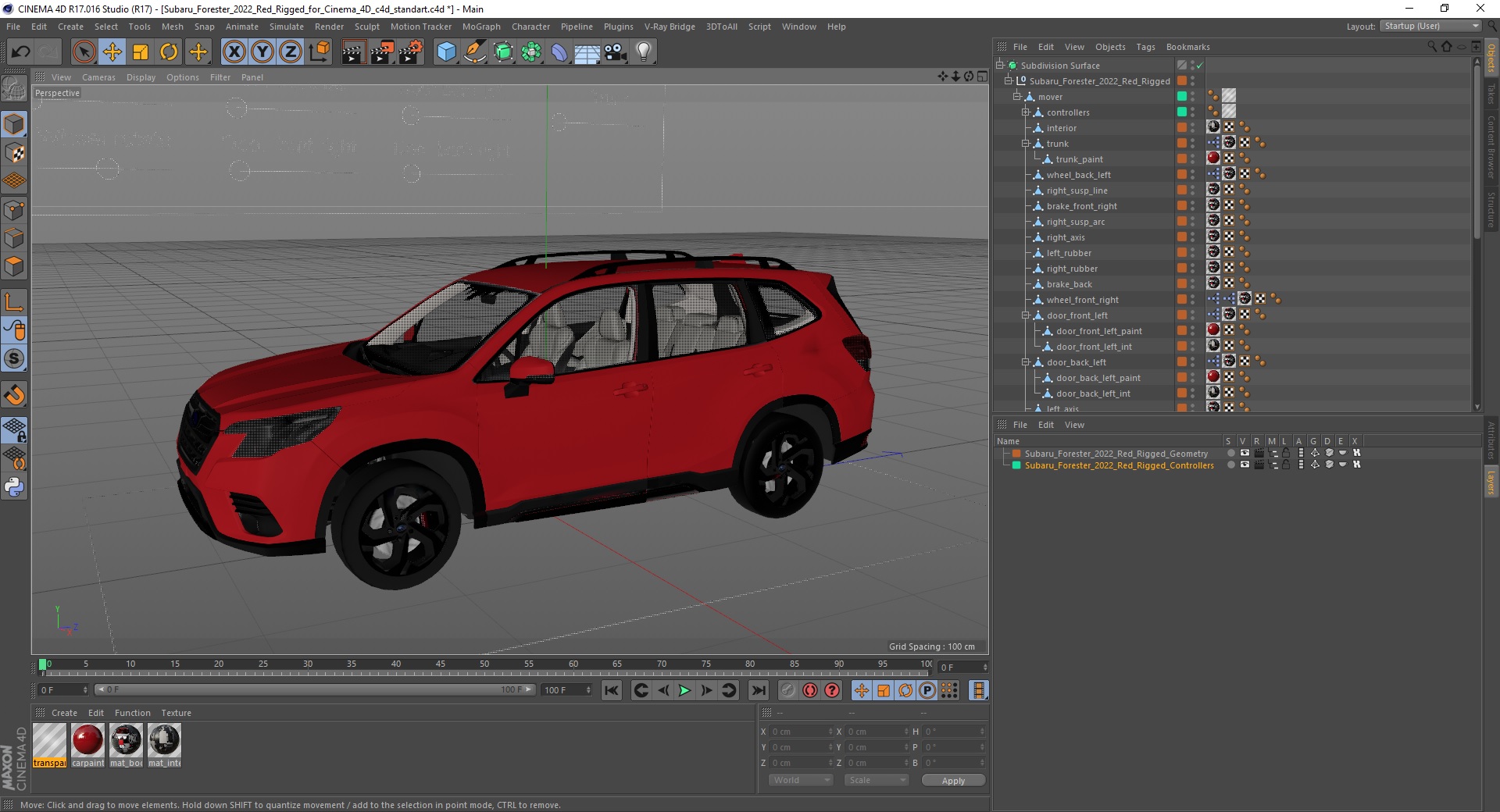Render current view with clapperboard icon
This screenshot has height=812, width=1500.
click(353, 52)
